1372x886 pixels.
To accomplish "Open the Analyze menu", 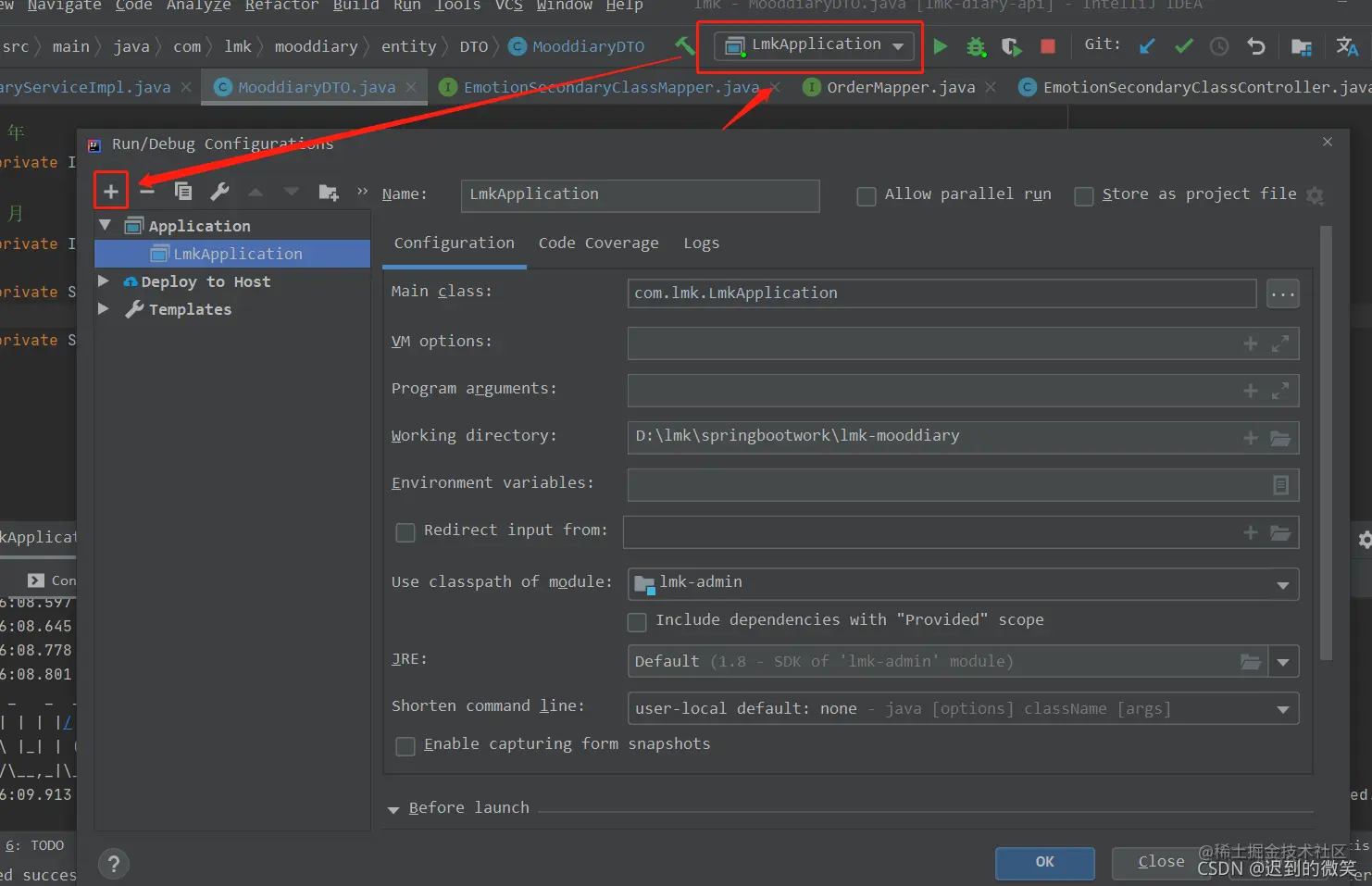I will [x=198, y=6].
